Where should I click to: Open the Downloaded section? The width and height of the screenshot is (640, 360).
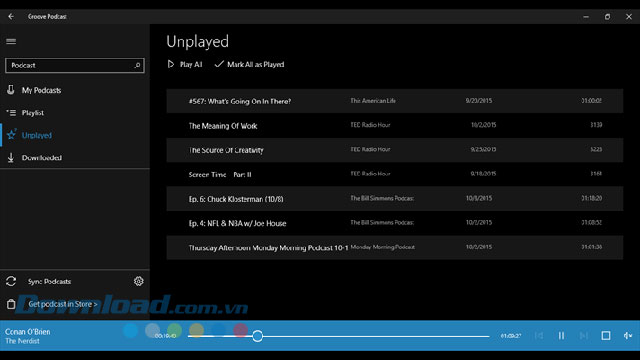pos(75,158)
